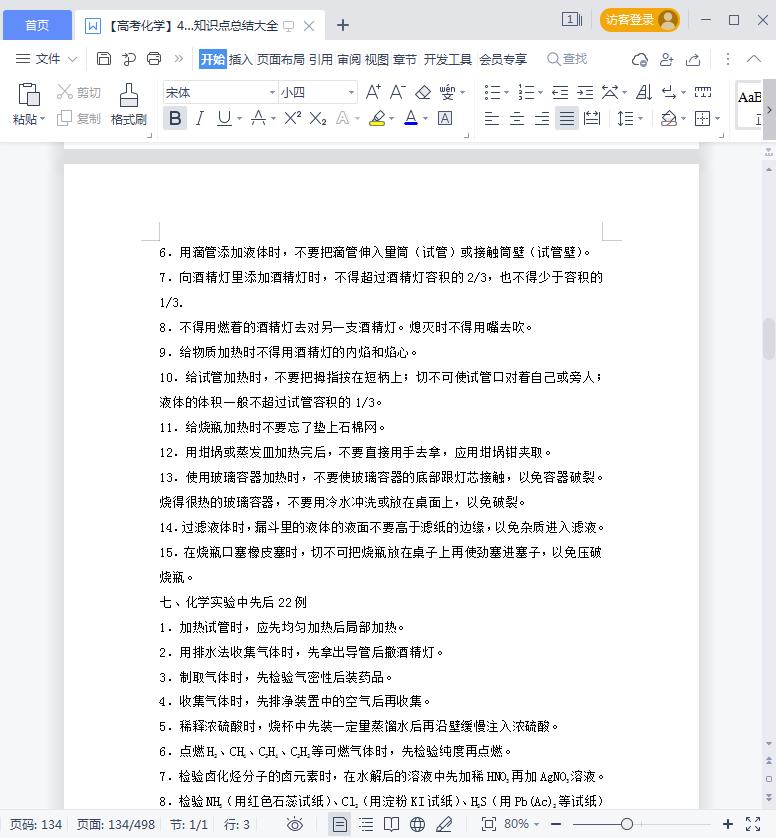Open bullet list style dropdown
The width and height of the screenshot is (776, 838).
click(506, 93)
